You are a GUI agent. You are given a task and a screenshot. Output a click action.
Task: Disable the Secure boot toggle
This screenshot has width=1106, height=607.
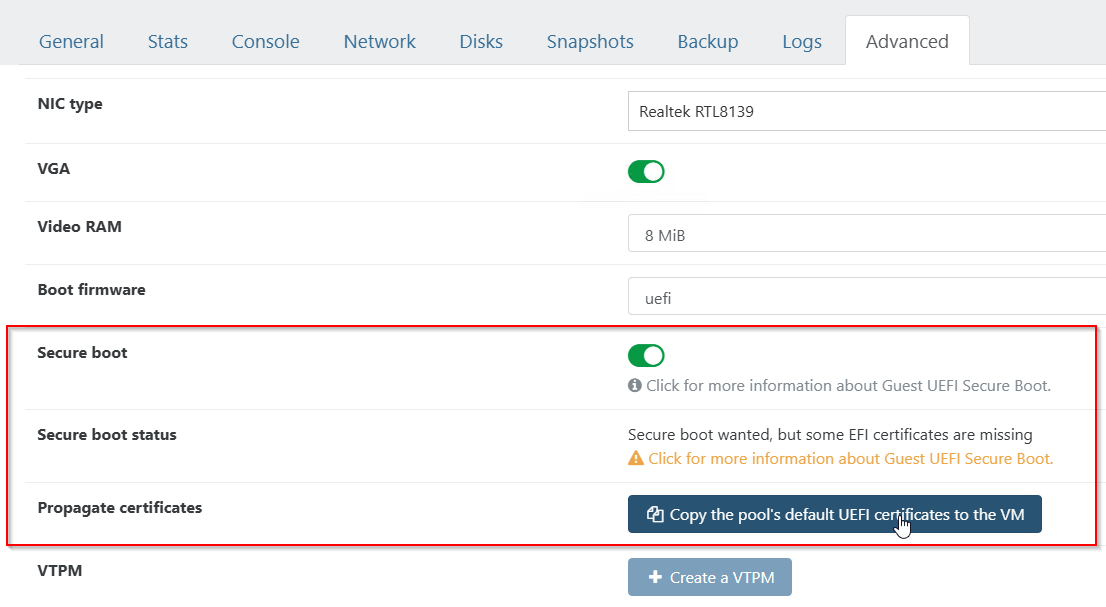646,356
